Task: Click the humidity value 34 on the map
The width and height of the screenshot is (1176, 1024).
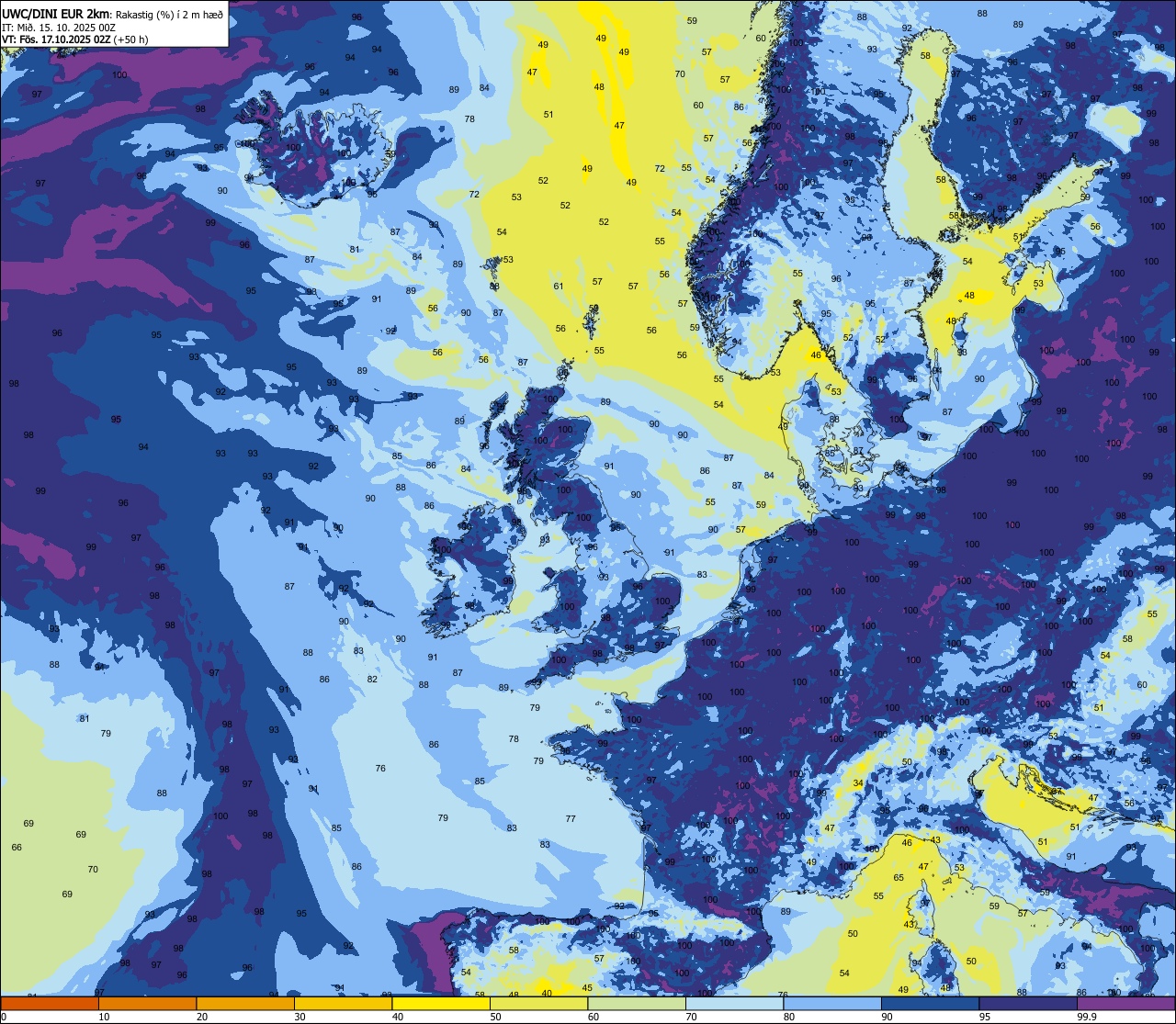Action: [x=858, y=783]
